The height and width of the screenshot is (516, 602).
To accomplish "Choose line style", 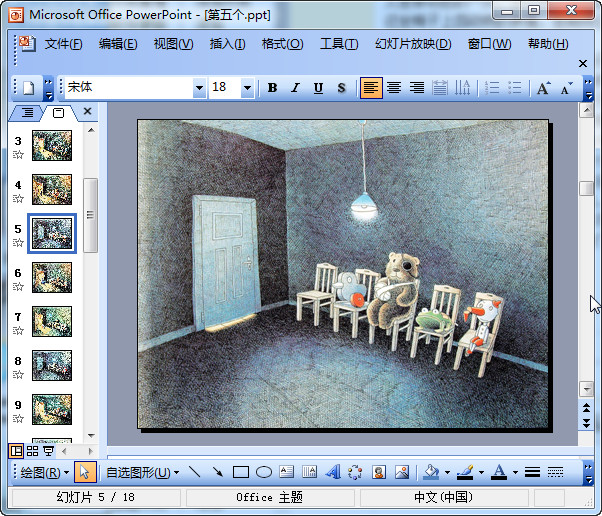I will [x=532, y=472].
